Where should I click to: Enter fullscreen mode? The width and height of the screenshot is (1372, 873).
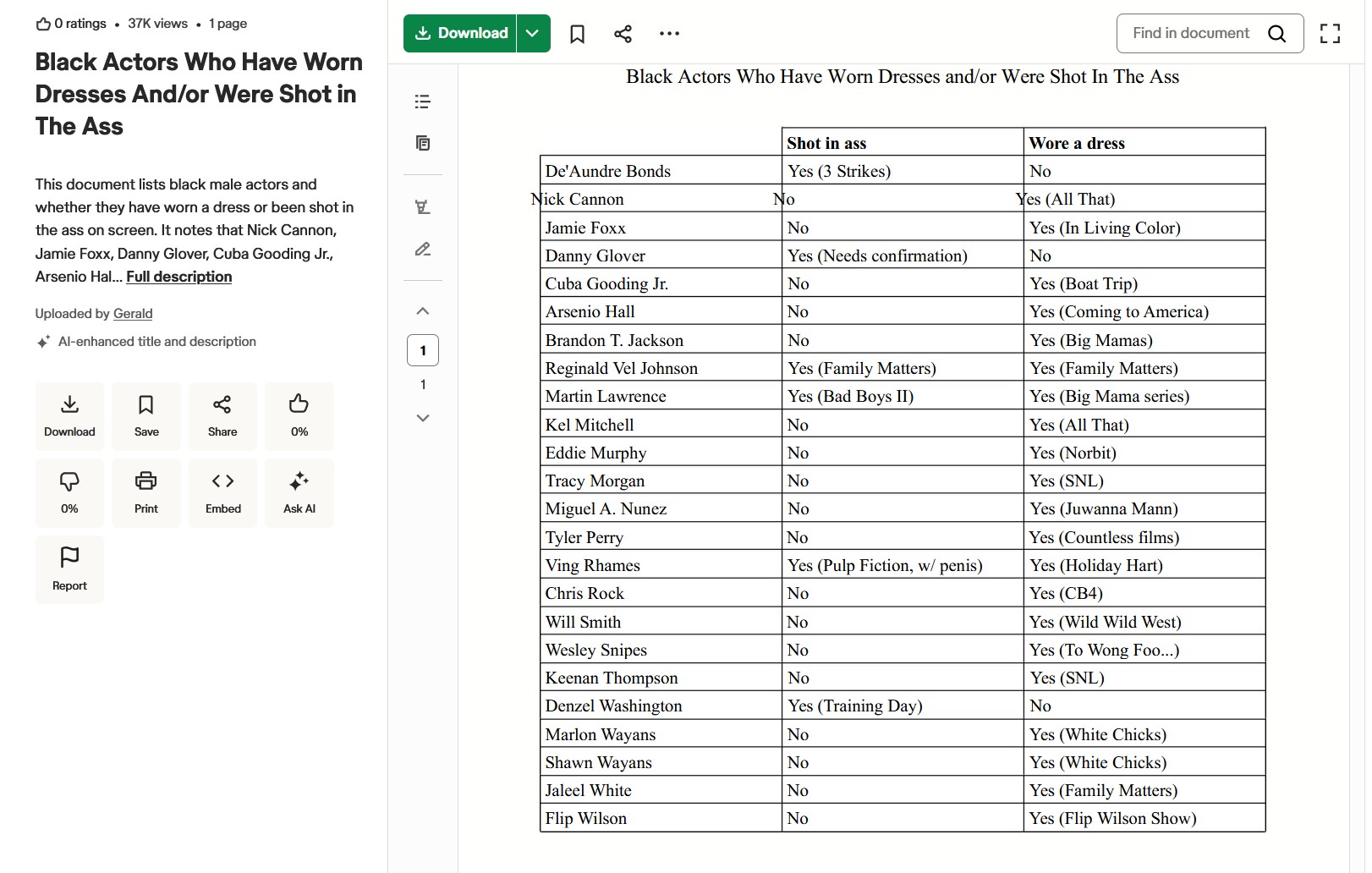coord(1330,34)
